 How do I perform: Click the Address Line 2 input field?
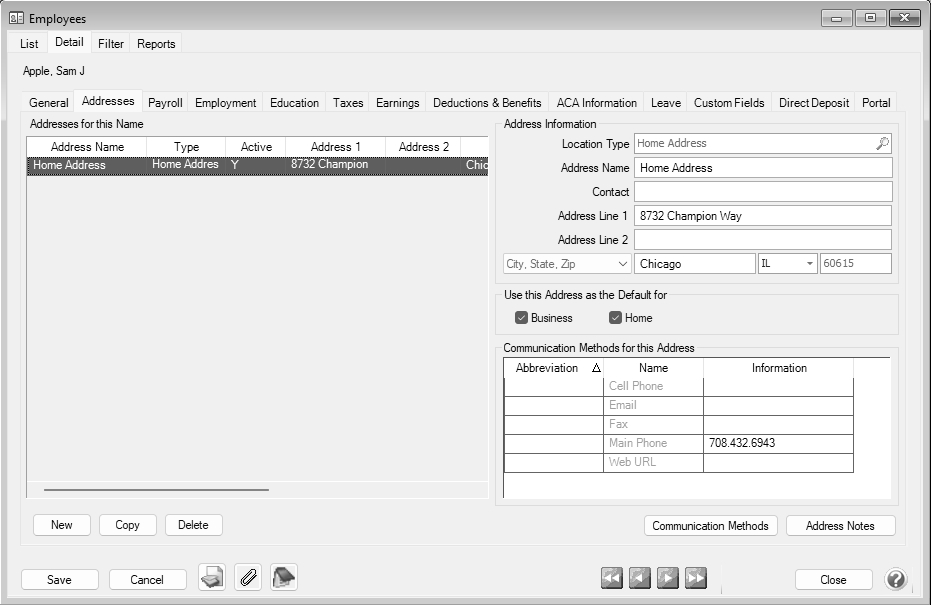[x=762, y=240]
